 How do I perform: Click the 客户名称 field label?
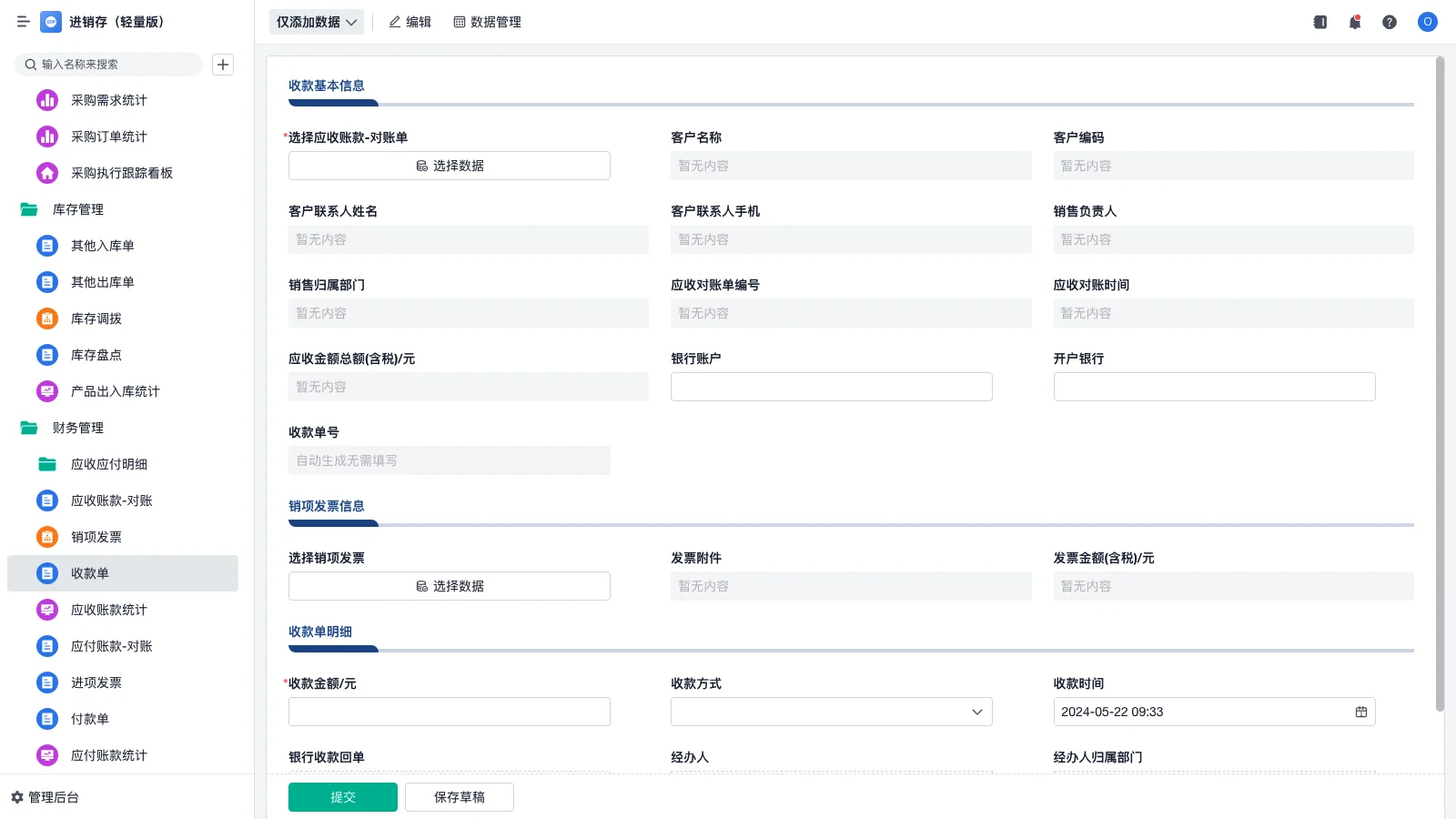[696, 137]
